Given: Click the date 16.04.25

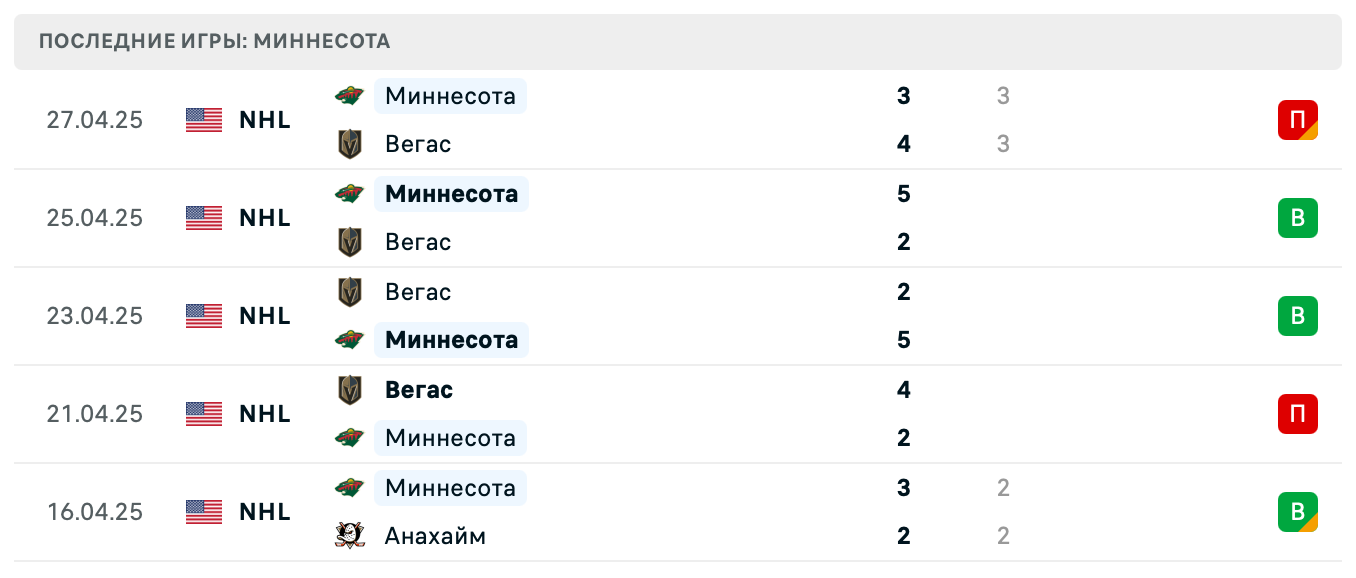Looking at the screenshot, I should coord(95,512).
